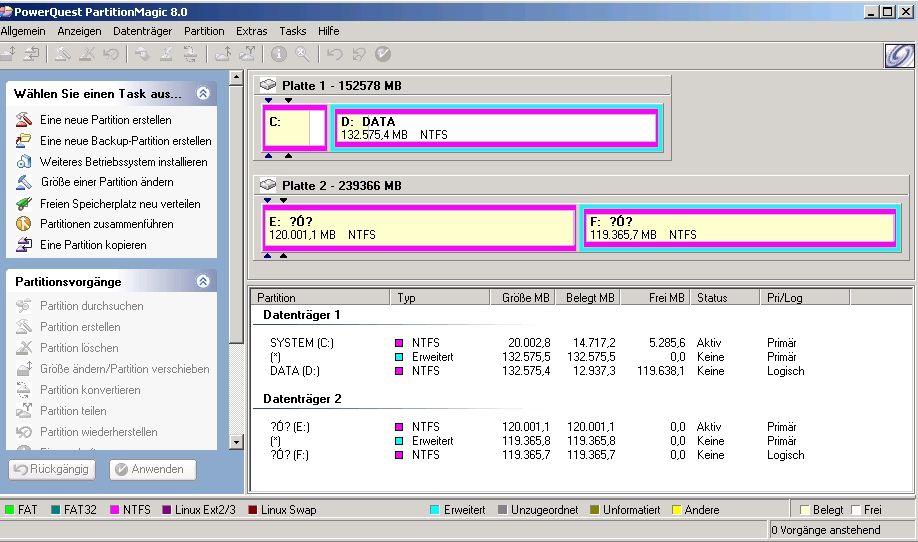This screenshot has height=542, width=918.
Task: Click the Platte 2 disk icon
Action: [268, 185]
